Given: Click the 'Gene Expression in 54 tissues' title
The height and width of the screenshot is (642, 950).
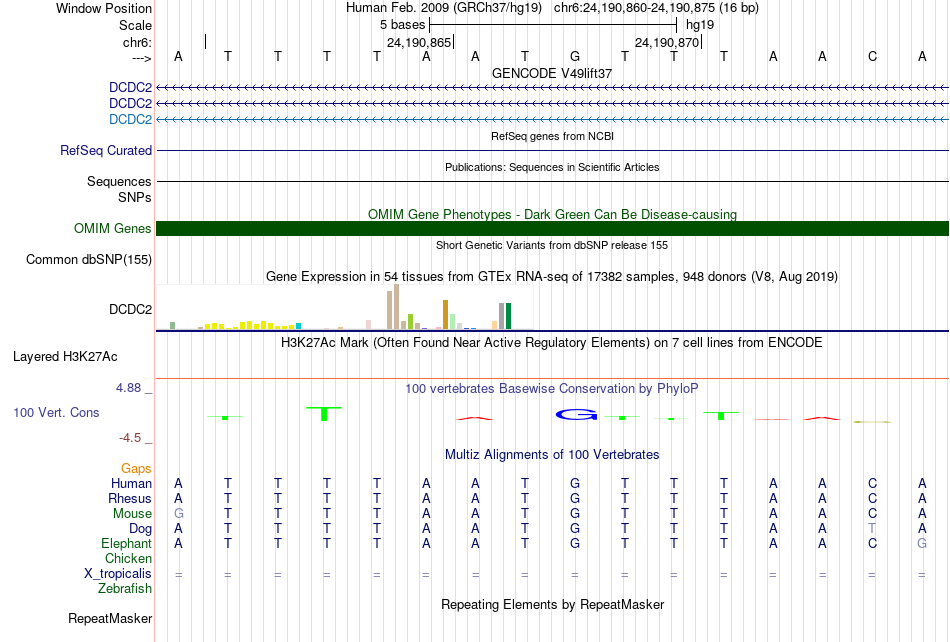Looking at the screenshot, I should pyautogui.click(x=552, y=277).
